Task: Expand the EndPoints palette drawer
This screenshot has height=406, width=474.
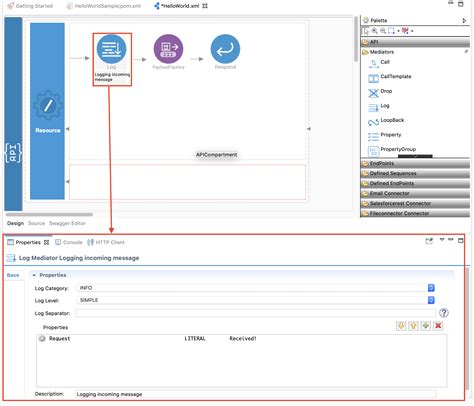Action: point(415,163)
